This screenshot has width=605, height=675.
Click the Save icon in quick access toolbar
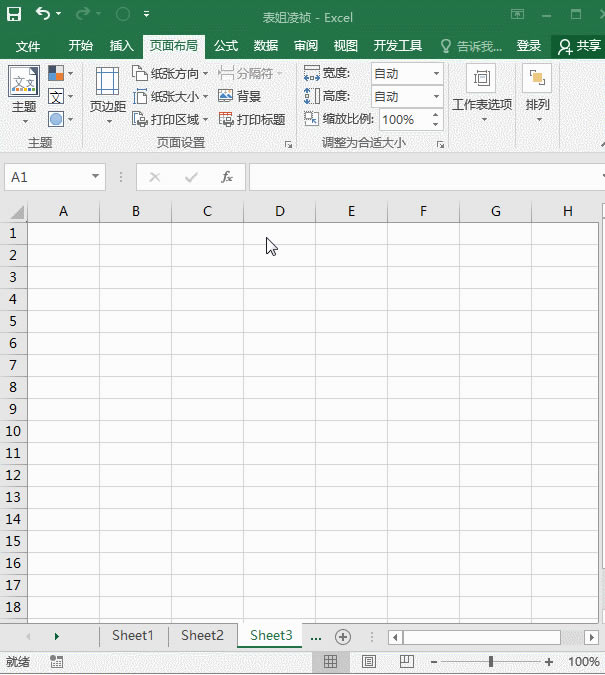tap(14, 14)
